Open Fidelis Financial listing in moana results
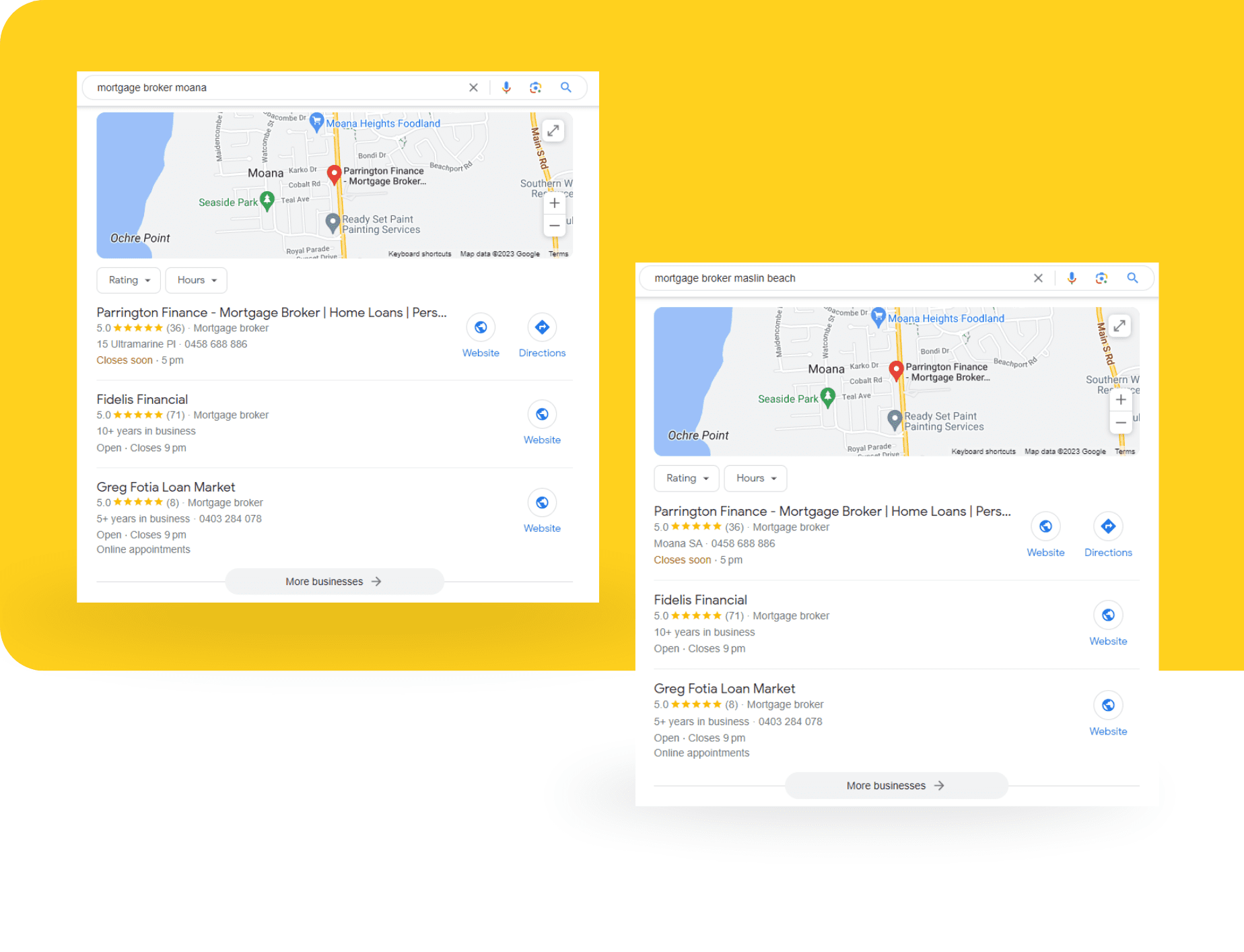This screenshot has height=952, width=1244. [x=142, y=399]
